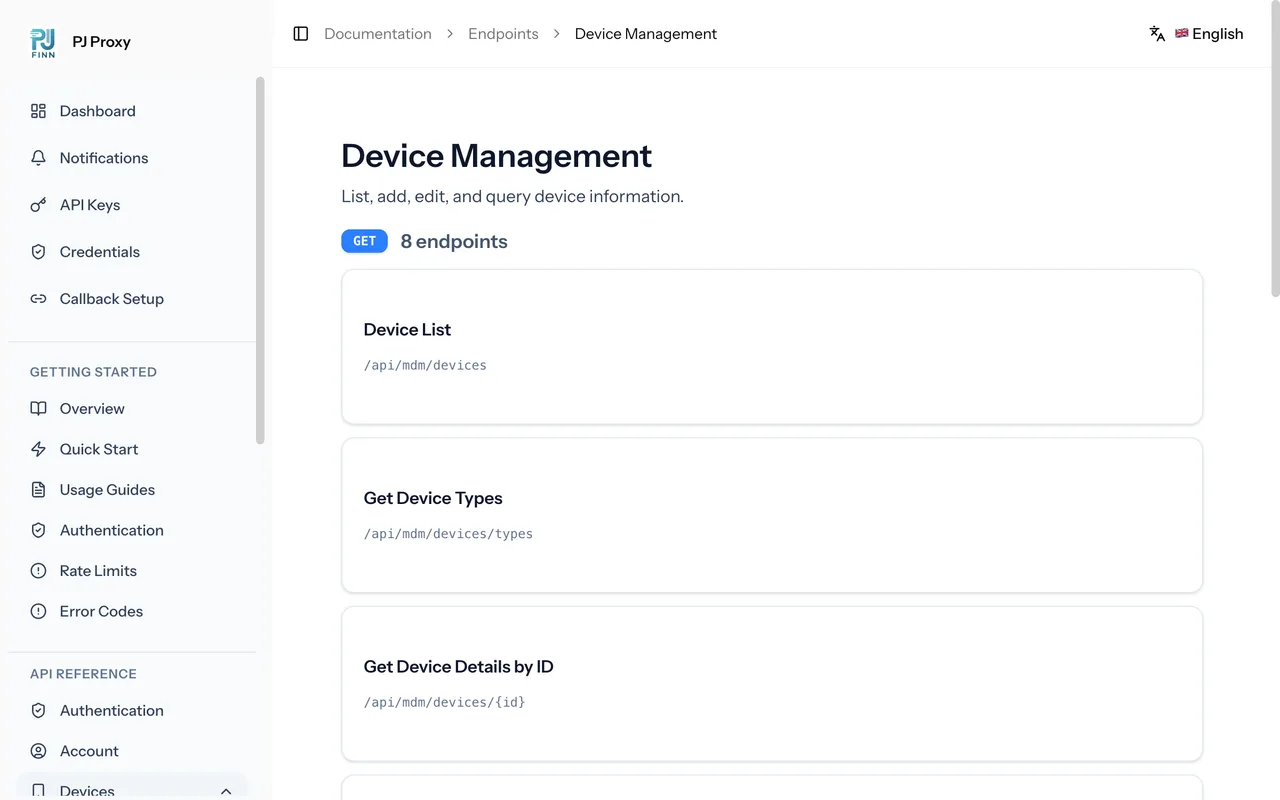Click the Documentation breadcrumb link
This screenshot has height=800, width=1280.
(378, 34)
